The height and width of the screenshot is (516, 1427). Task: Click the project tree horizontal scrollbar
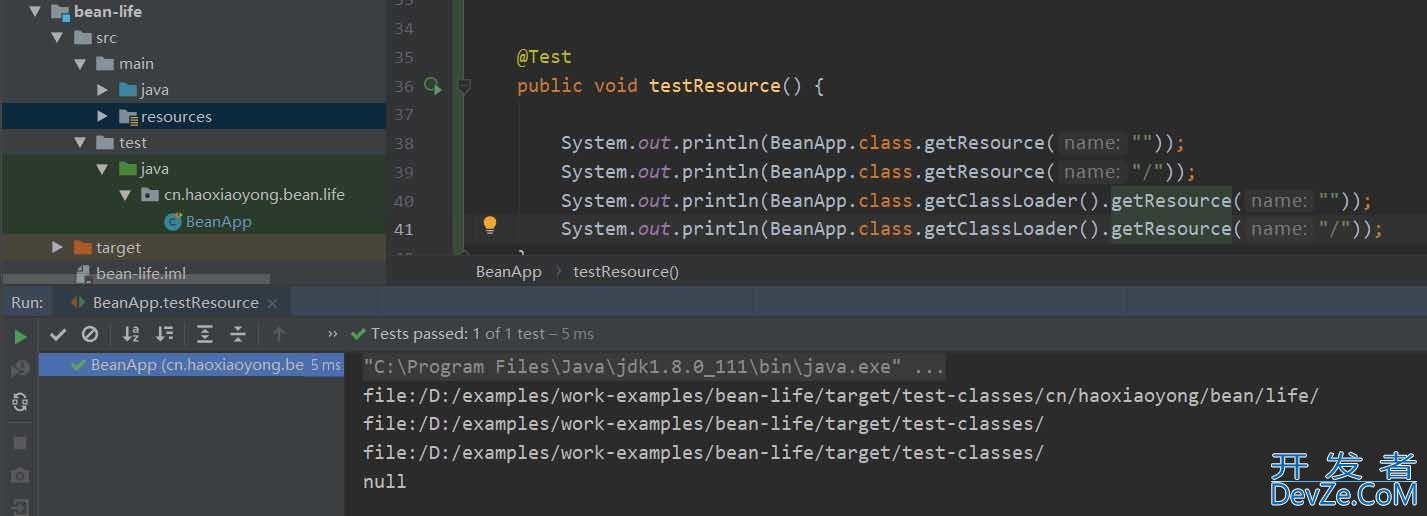tap(135, 281)
